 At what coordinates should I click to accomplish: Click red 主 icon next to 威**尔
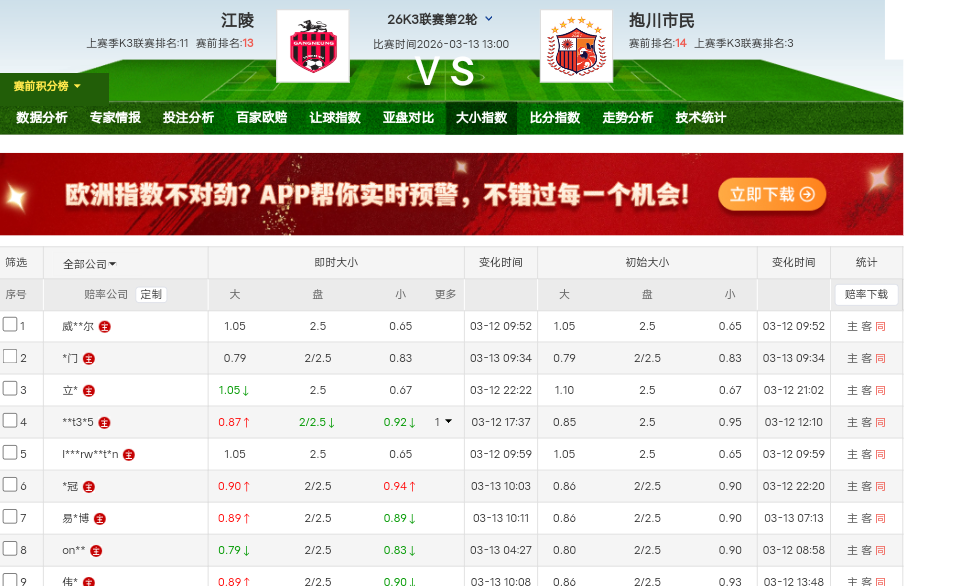coord(104,326)
